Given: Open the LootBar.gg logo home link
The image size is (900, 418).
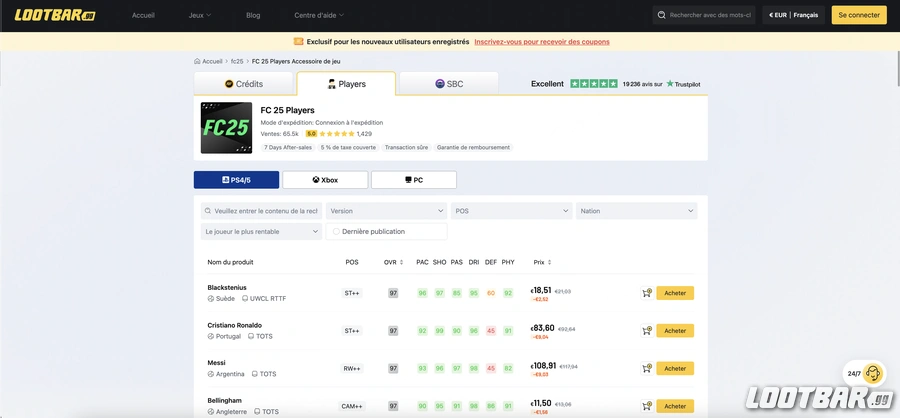Looking at the screenshot, I should [x=55, y=15].
